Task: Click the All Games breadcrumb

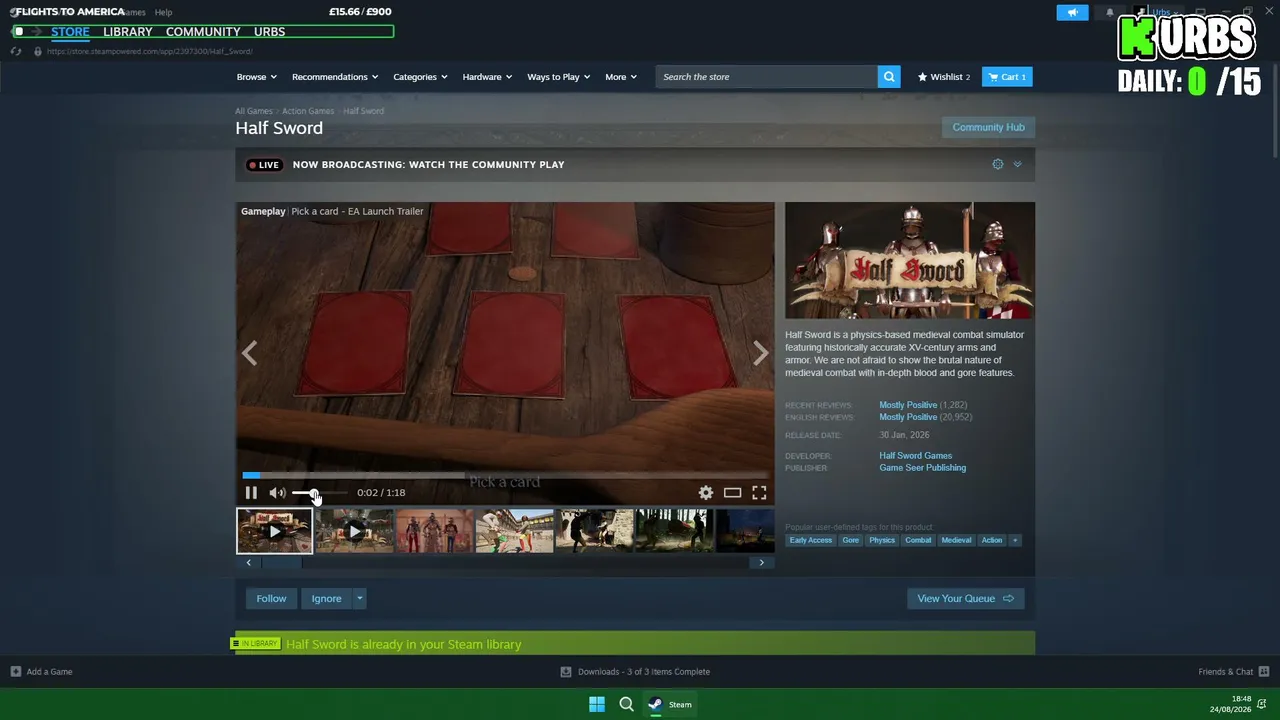Action: pos(254,111)
